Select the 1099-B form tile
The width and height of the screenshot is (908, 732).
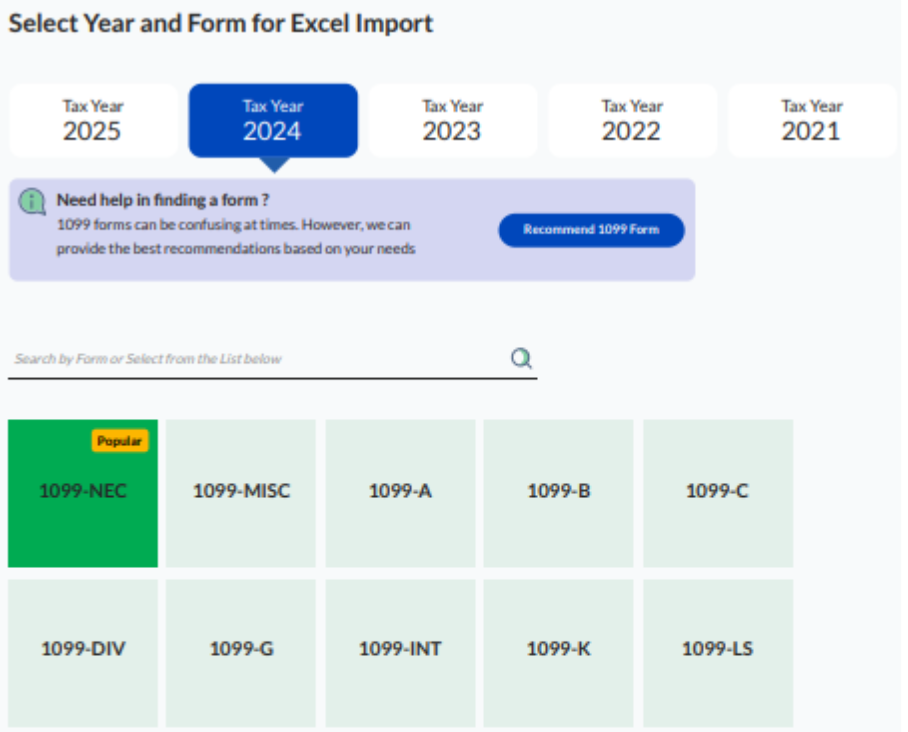click(x=558, y=493)
